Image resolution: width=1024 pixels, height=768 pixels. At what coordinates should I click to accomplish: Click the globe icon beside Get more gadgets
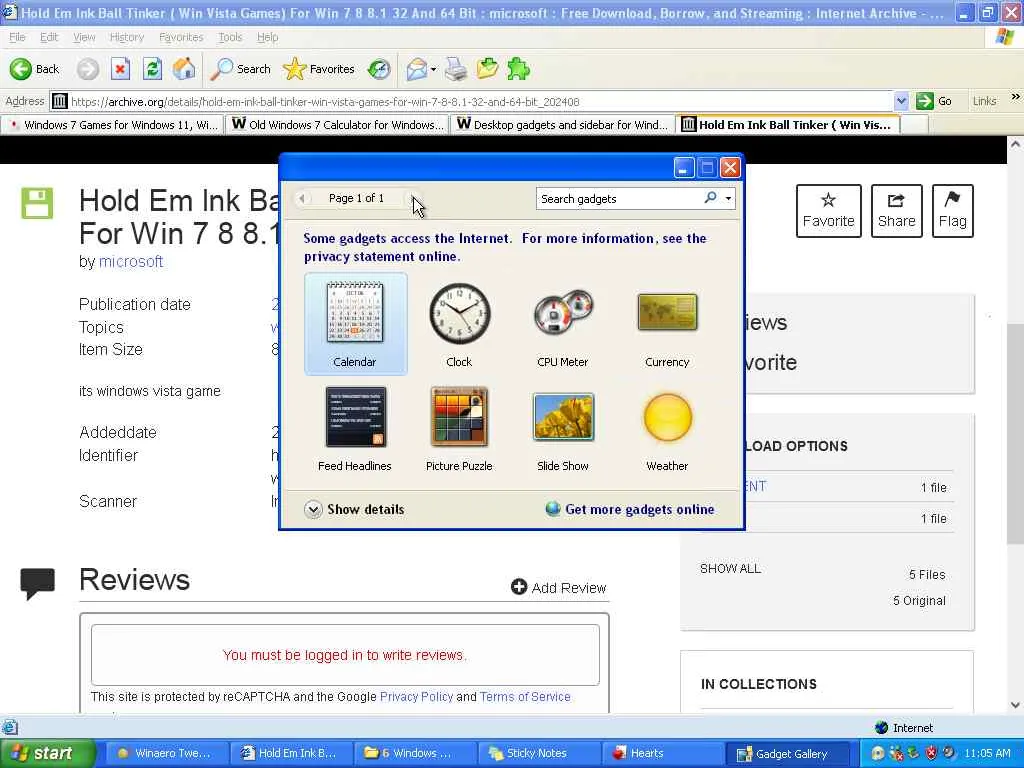click(553, 509)
